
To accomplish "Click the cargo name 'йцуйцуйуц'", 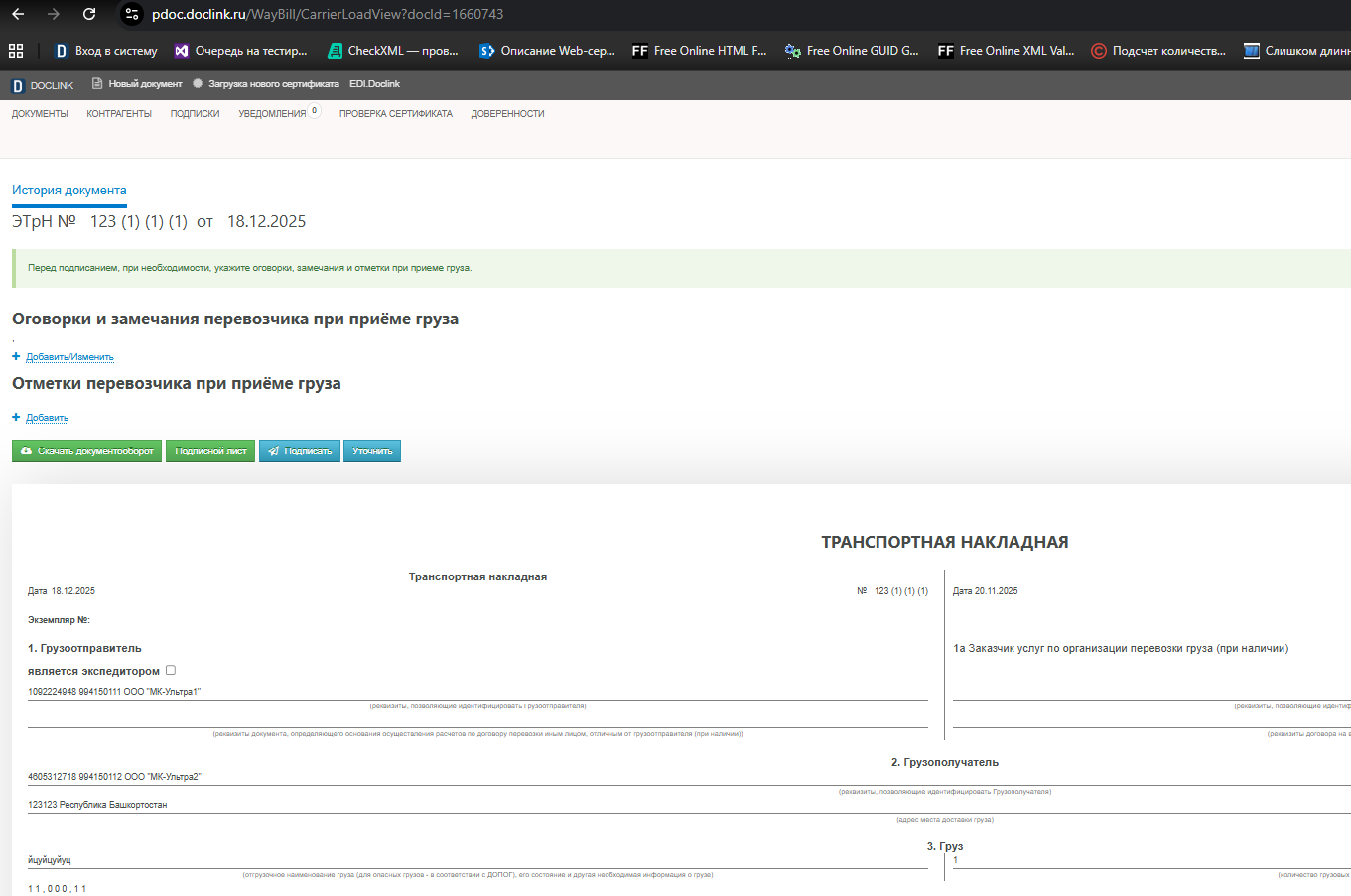I will pyautogui.click(x=50, y=860).
